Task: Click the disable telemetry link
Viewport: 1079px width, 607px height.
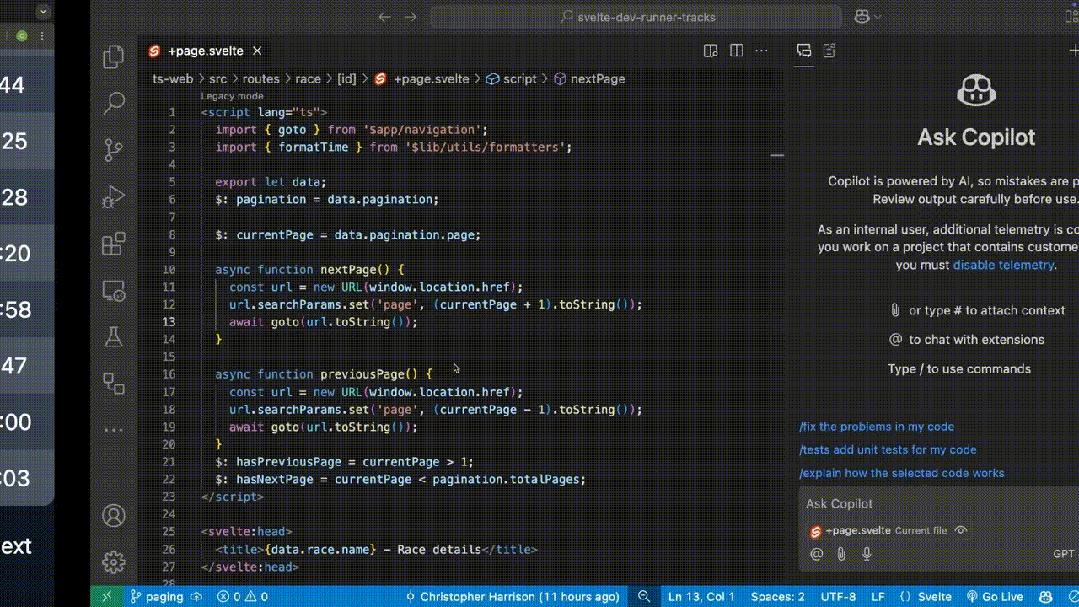Action: (x=1003, y=265)
